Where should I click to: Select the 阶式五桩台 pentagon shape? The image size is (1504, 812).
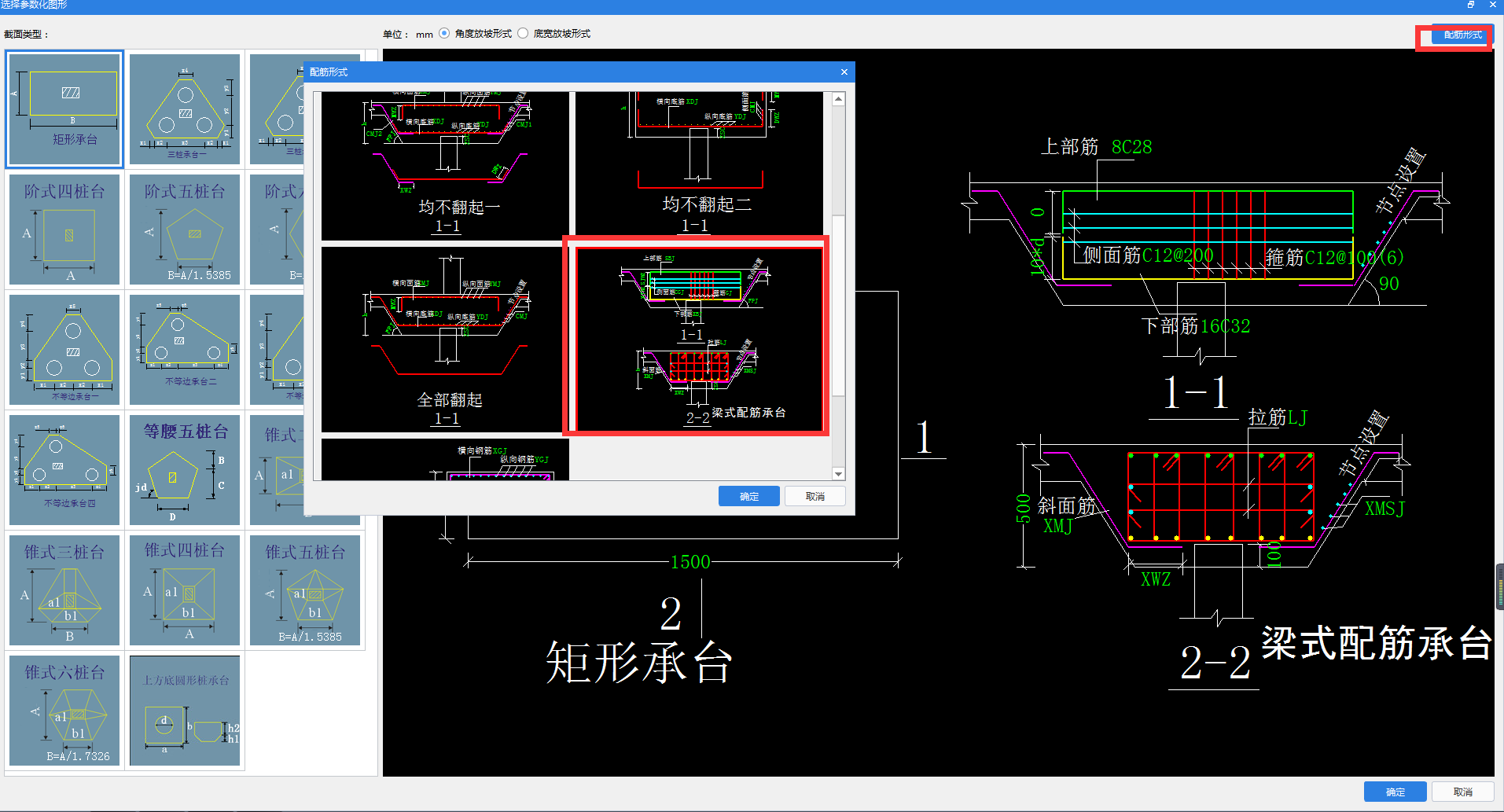185,230
